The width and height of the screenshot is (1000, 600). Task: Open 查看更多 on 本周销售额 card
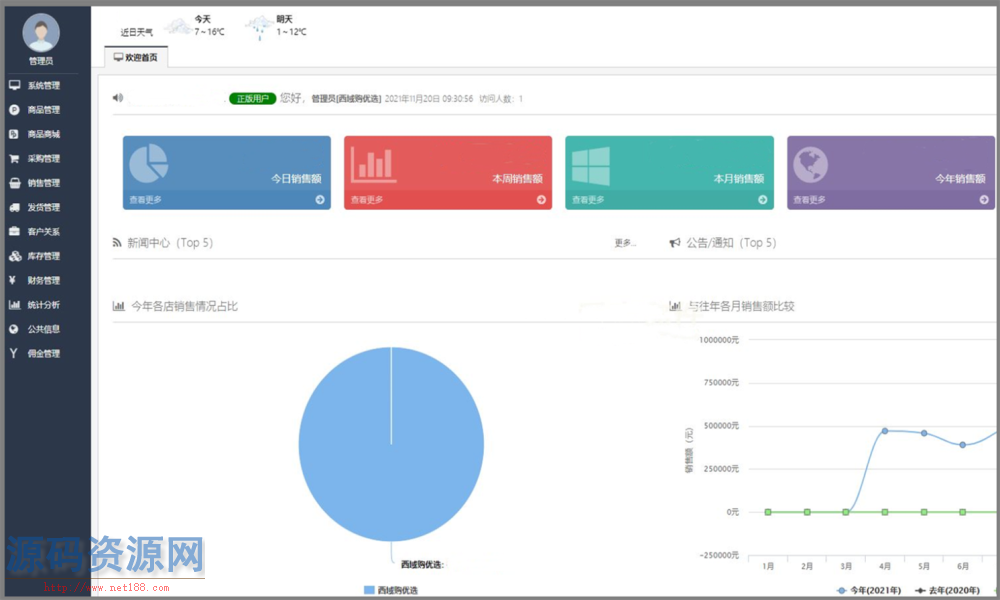367,200
